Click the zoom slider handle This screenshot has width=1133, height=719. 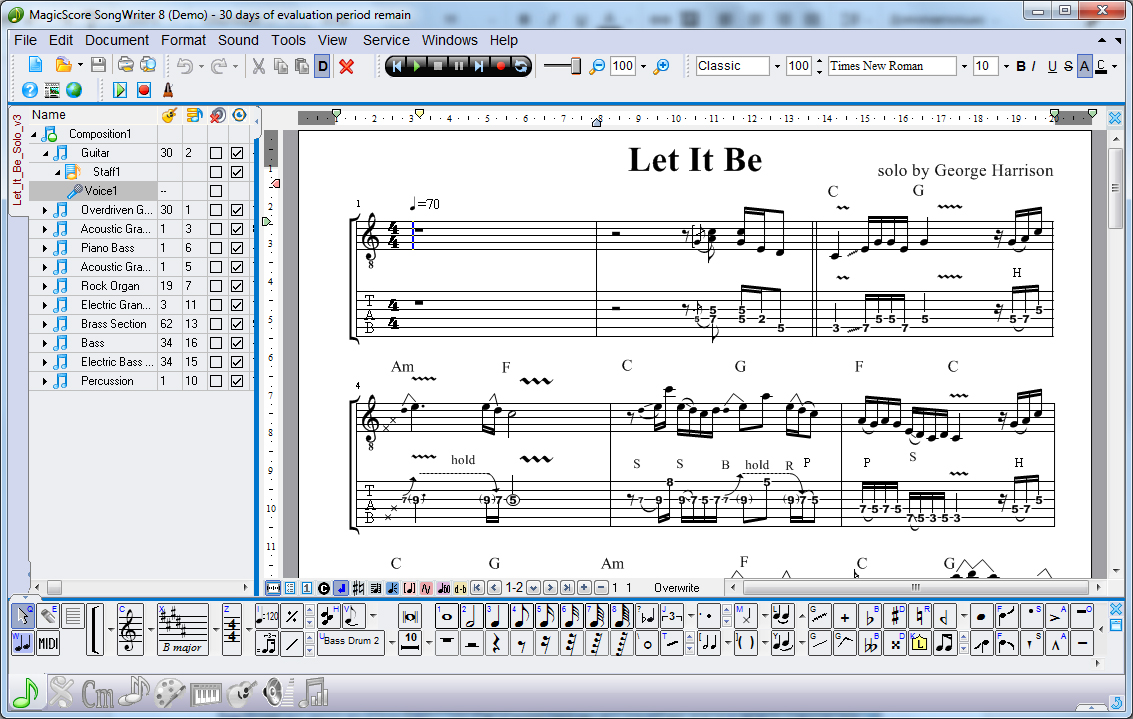click(x=576, y=66)
